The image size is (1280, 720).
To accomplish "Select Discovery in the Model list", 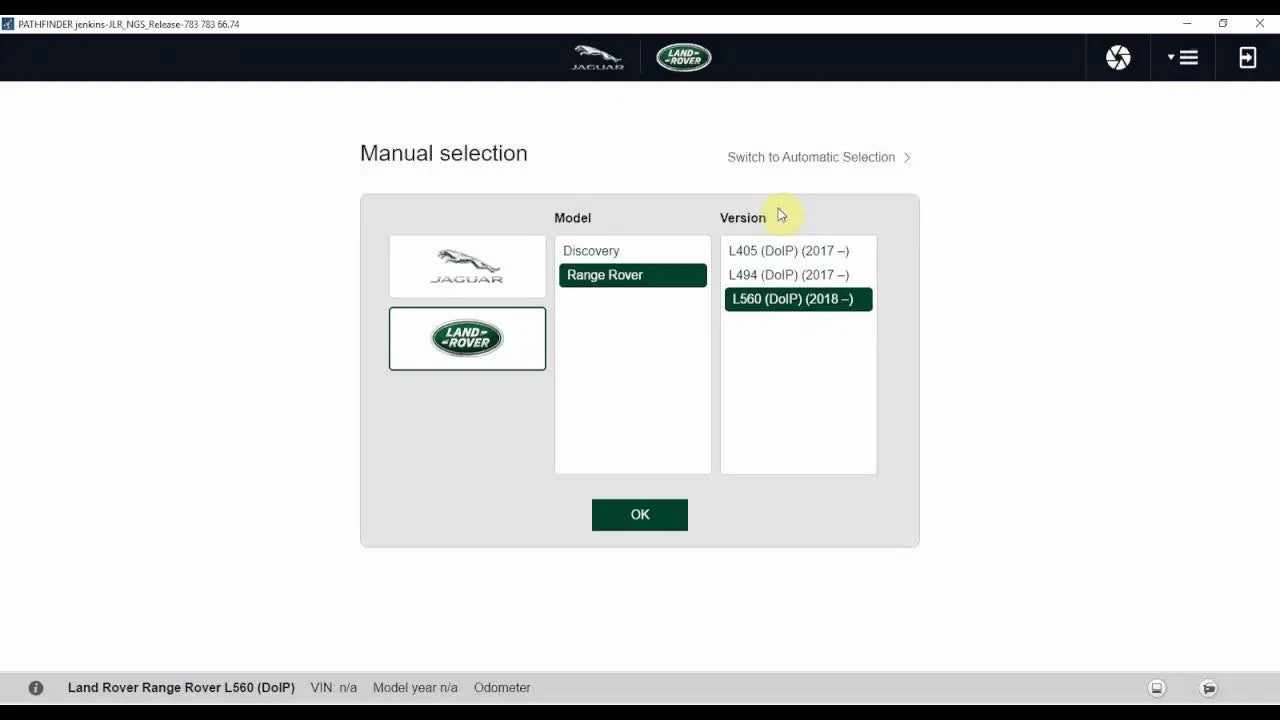I will (x=591, y=250).
